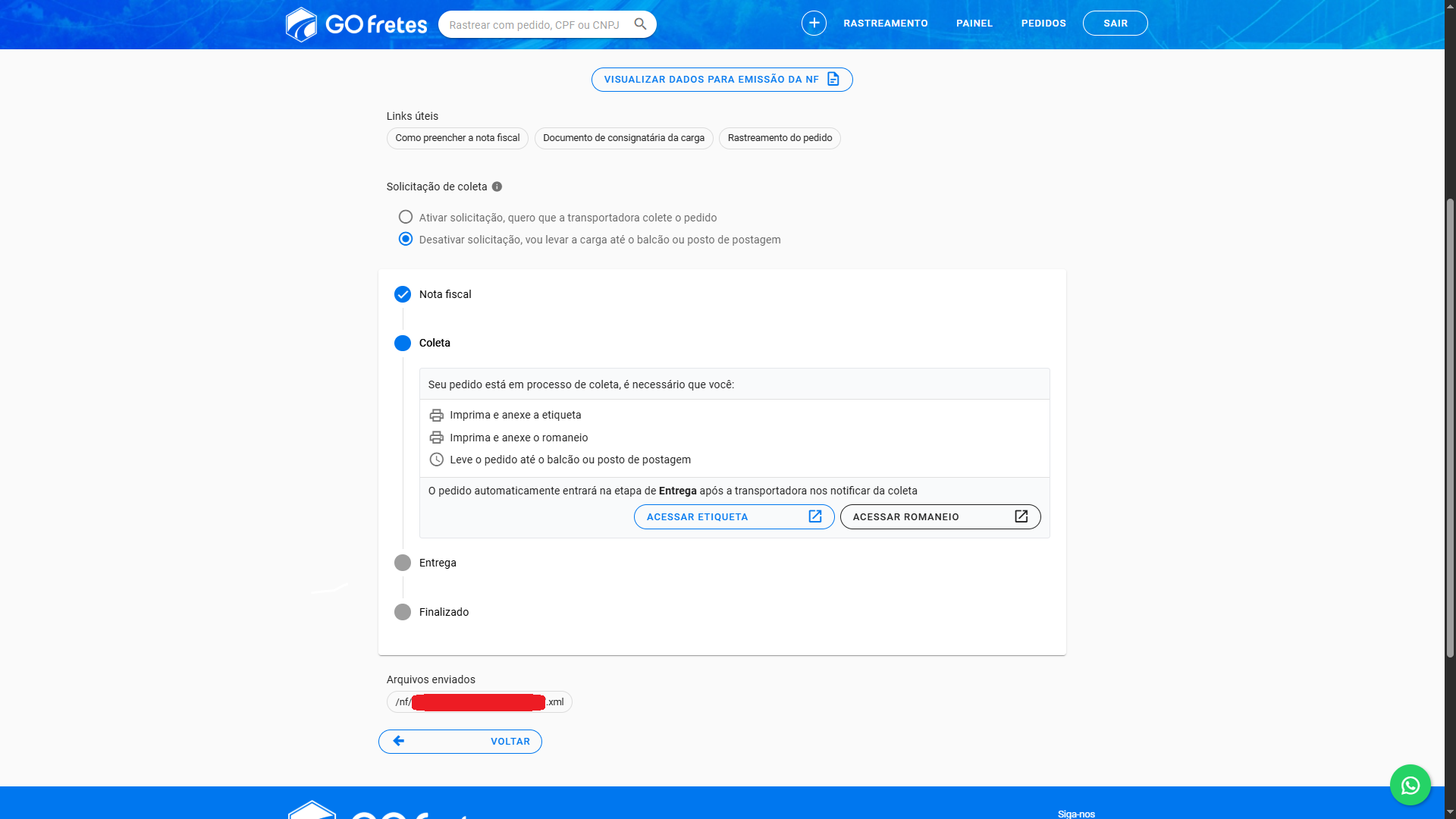
Task: Open Como preencher a nota fiscal link
Action: pyautogui.click(x=457, y=138)
